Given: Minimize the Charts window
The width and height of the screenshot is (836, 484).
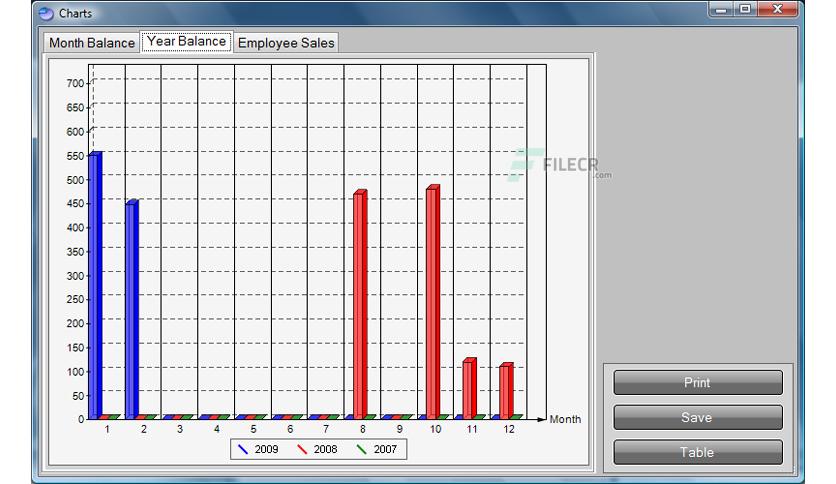Looking at the screenshot, I should [721, 9].
